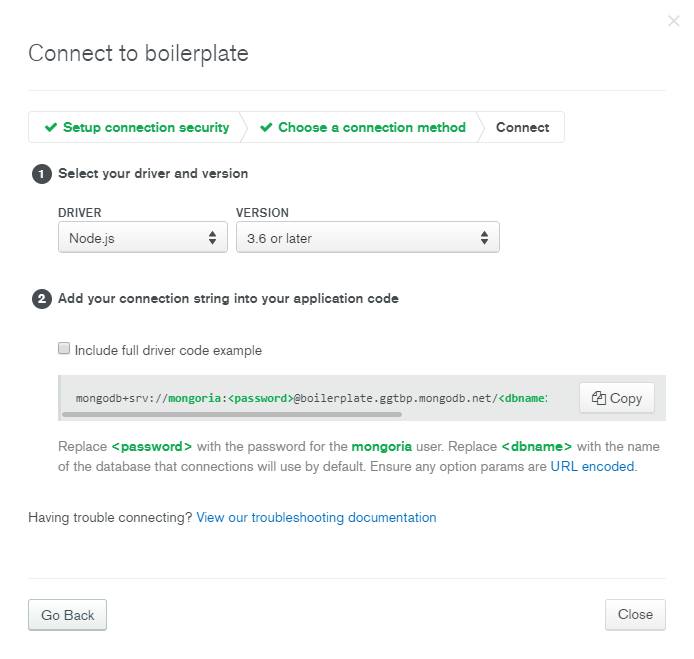The image size is (694, 659).
Task: Click the step 1 number badge
Action: pos(42,174)
